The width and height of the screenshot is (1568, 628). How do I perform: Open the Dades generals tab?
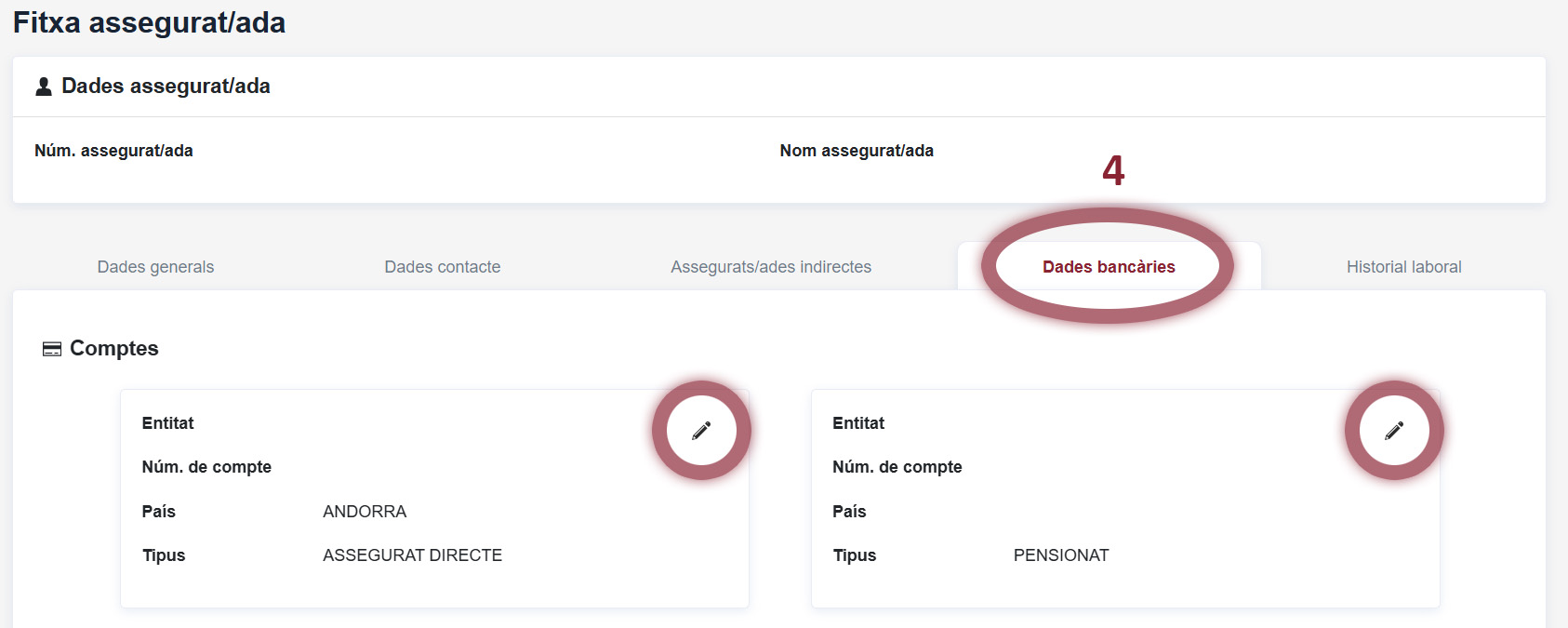[x=155, y=267]
